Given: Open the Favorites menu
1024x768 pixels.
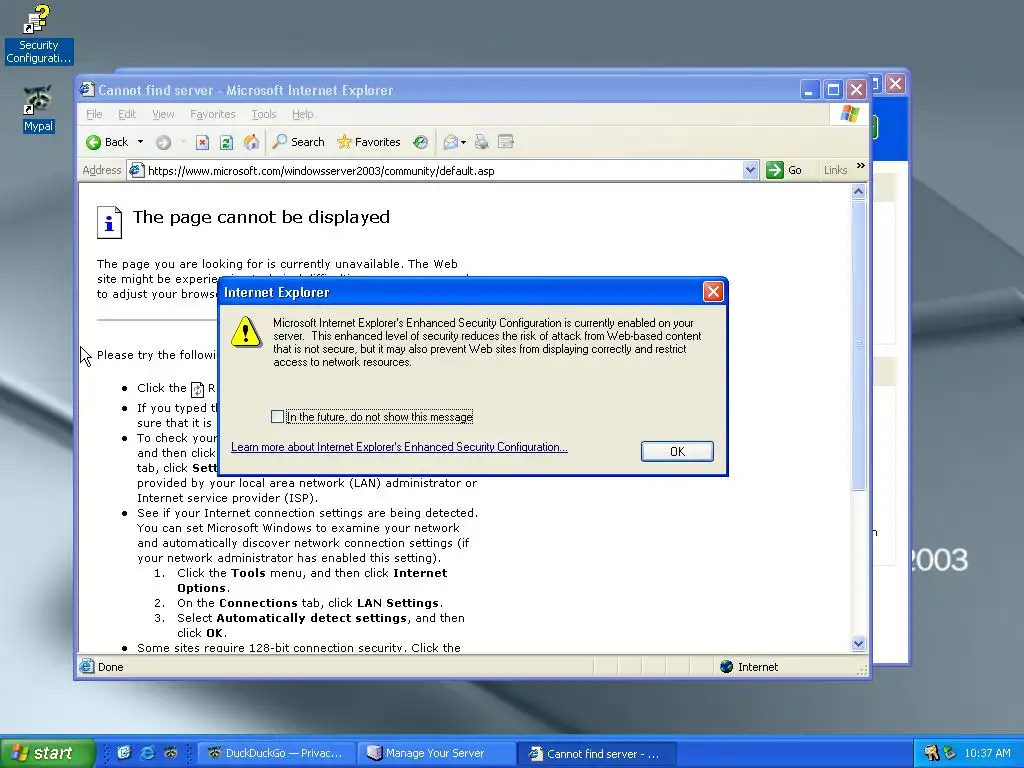Looking at the screenshot, I should (x=213, y=114).
